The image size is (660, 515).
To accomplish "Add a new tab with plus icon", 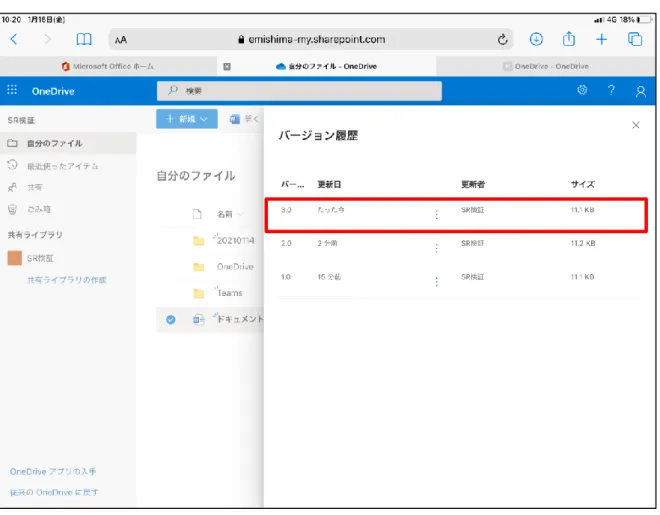I will (601, 40).
